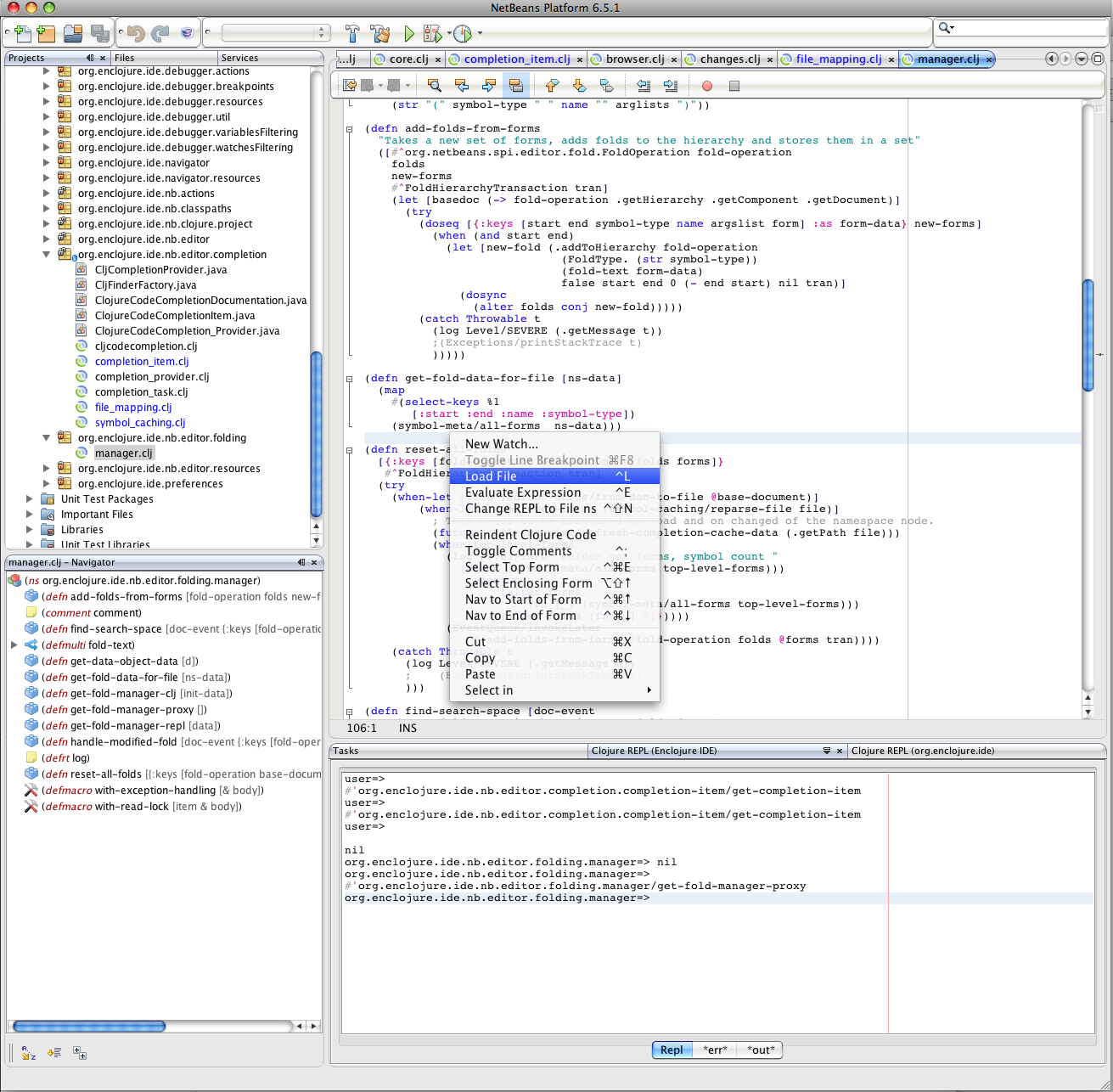Choose New Watch... in context menu

[554, 444]
